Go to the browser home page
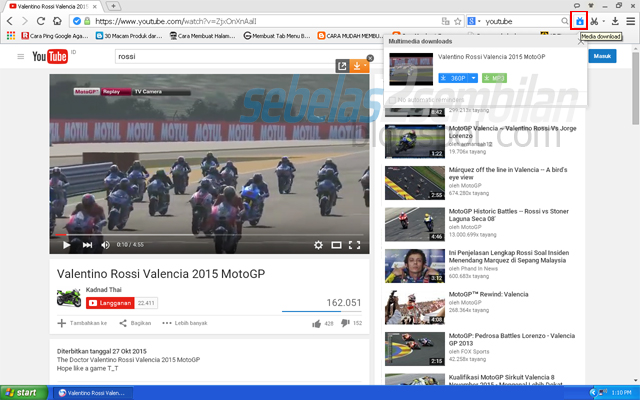The image size is (640, 400). tap(57, 21)
